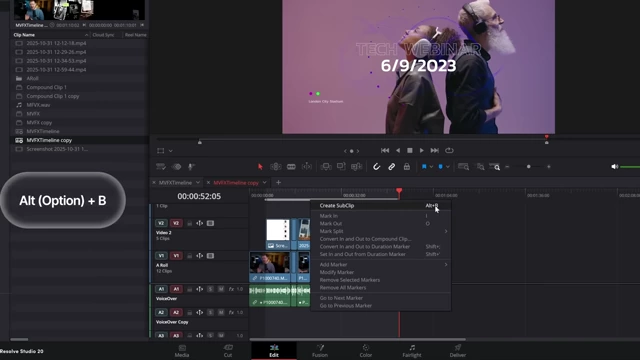This screenshot has height=360, width=640.
Task: Toggle position lock padlock
Action: pos(407,167)
